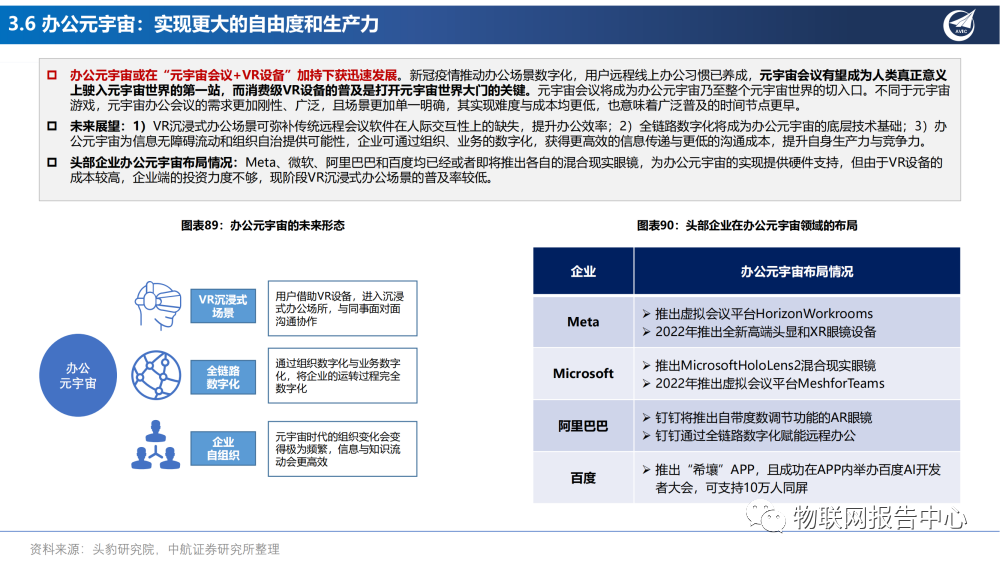Click the line 钉钉将推出自带度数调节功能的AR眼镜
Screen dimensions: 1000x562
click(757, 418)
